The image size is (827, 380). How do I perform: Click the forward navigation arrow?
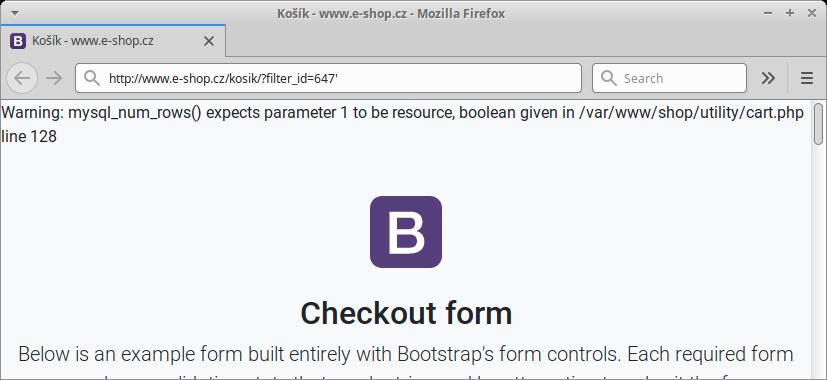53,78
